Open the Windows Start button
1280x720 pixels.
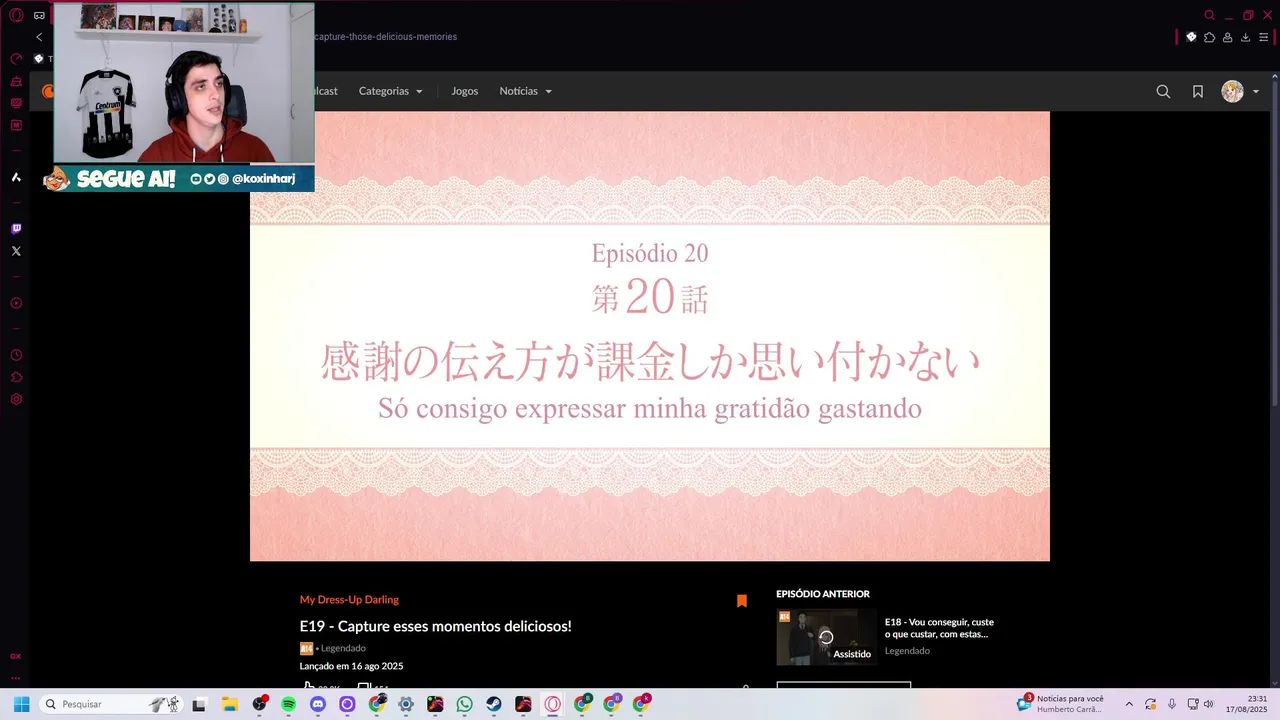click(21, 704)
